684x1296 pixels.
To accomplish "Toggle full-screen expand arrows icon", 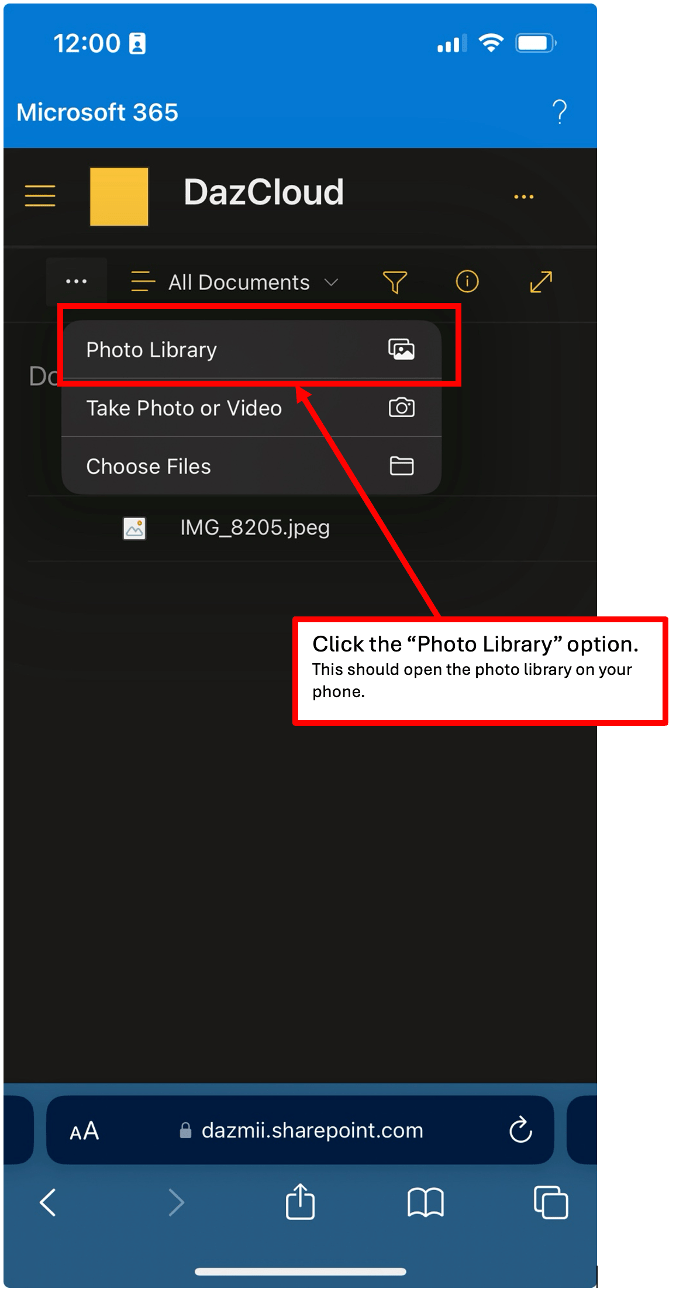I will click(x=541, y=283).
